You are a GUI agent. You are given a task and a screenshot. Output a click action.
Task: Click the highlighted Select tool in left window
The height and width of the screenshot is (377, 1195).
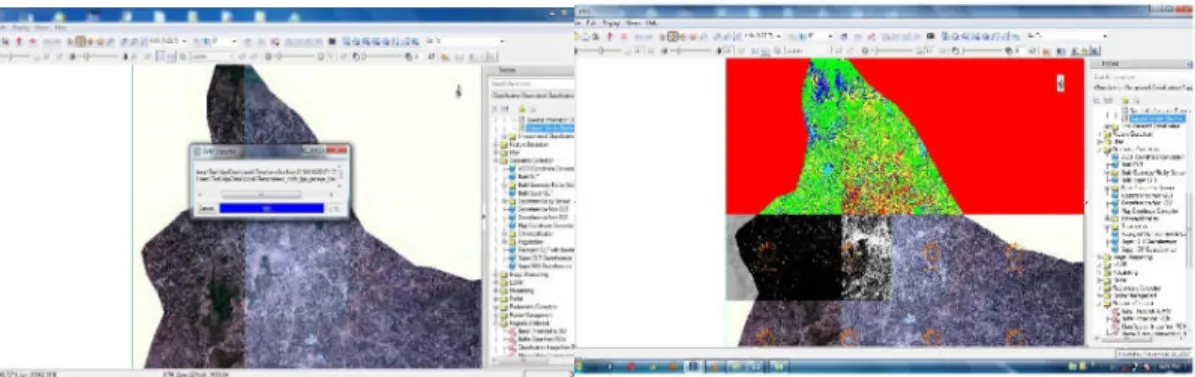(x=80, y=41)
